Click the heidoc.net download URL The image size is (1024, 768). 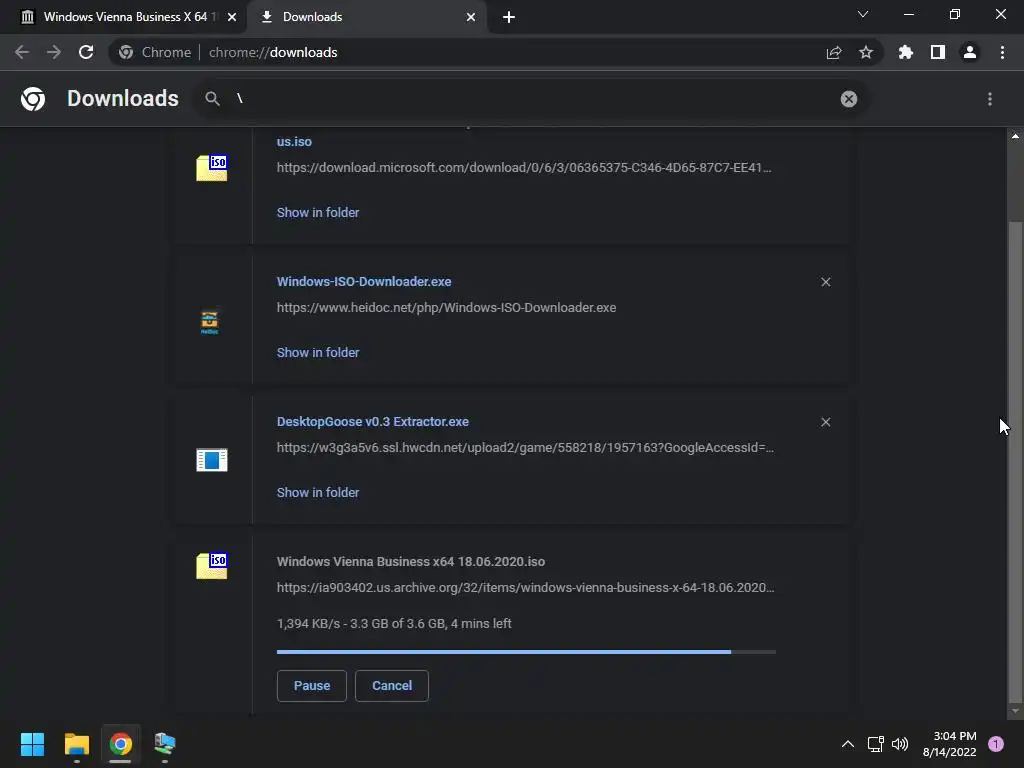pos(446,308)
